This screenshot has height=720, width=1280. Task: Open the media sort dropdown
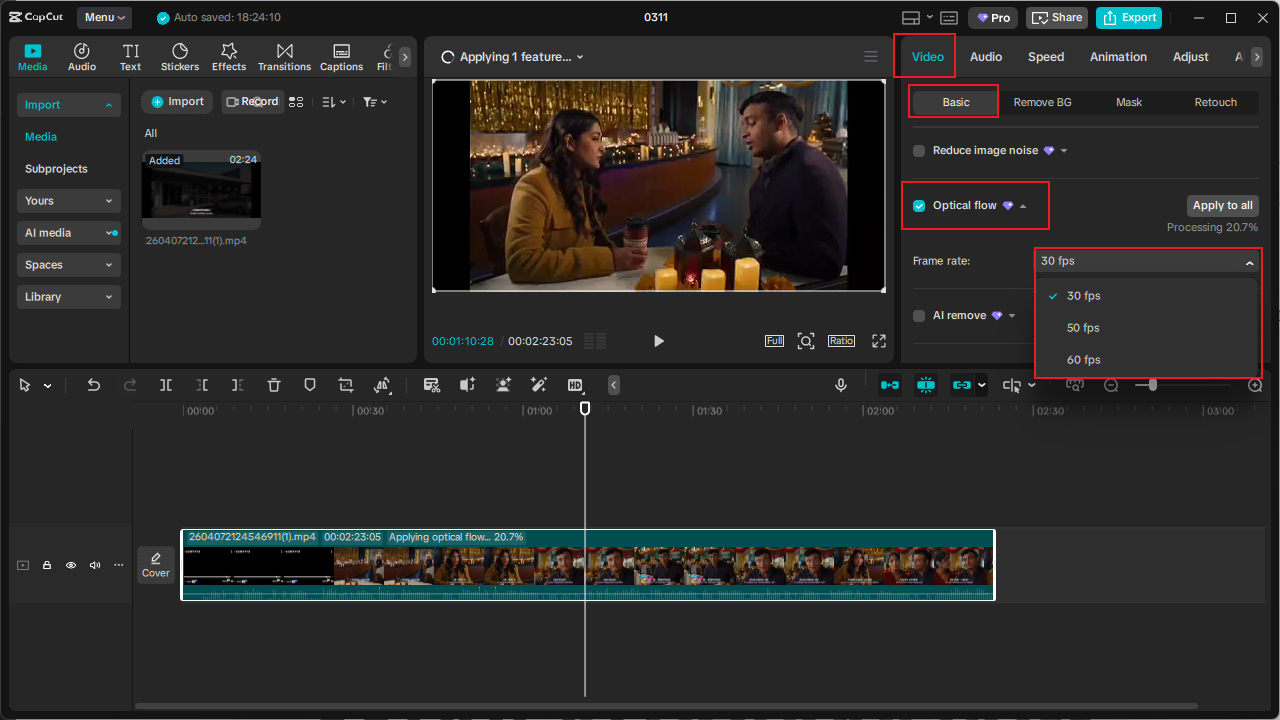coord(334,102)
